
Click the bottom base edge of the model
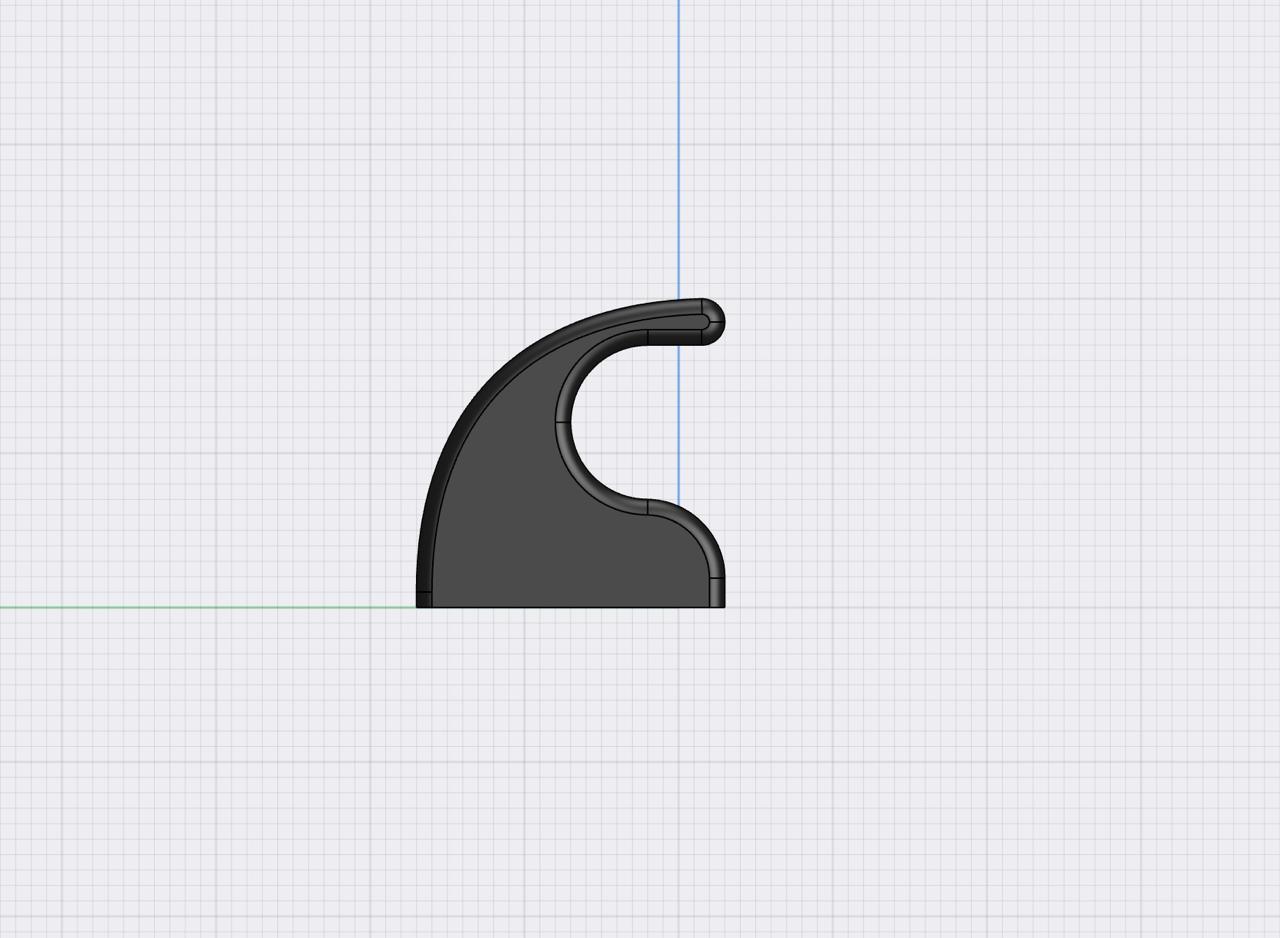click(570, 605)
